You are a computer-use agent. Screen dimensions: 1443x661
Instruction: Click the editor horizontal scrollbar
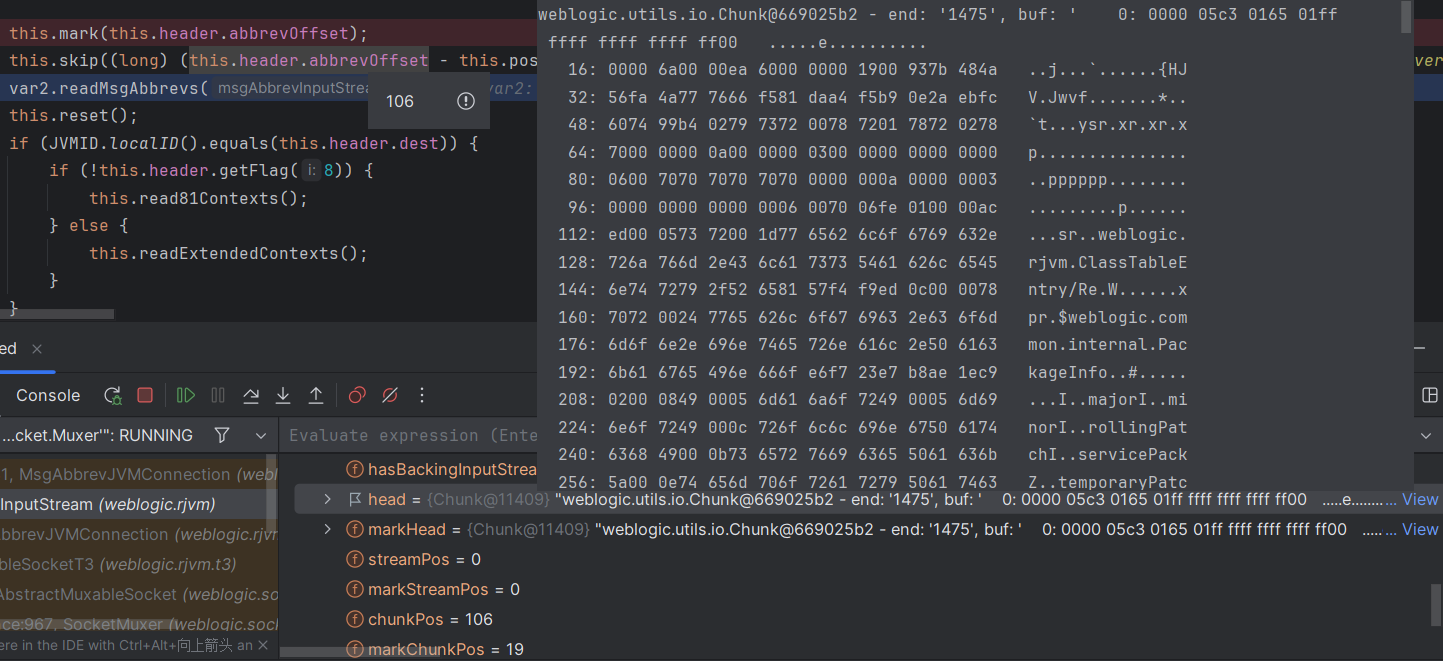(x=57, y=314)
